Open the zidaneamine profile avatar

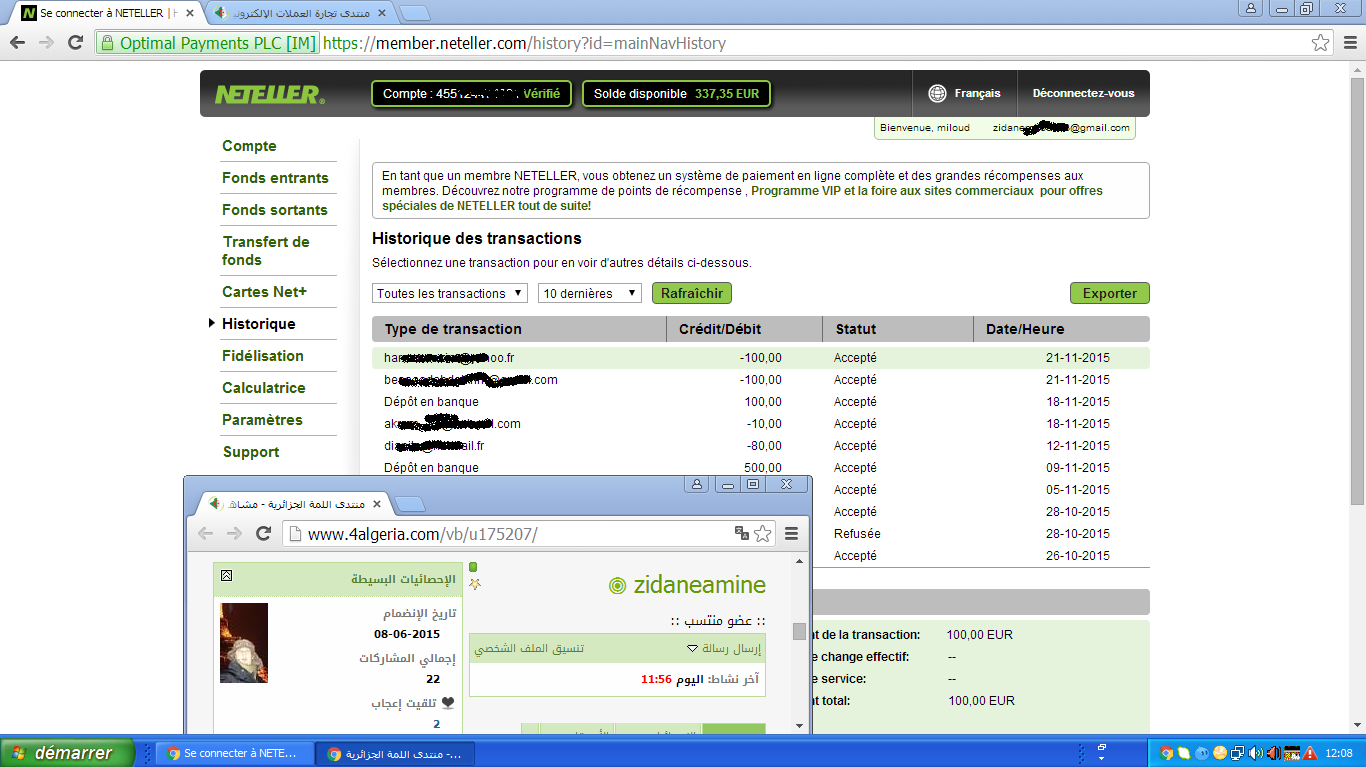[244, 643]
